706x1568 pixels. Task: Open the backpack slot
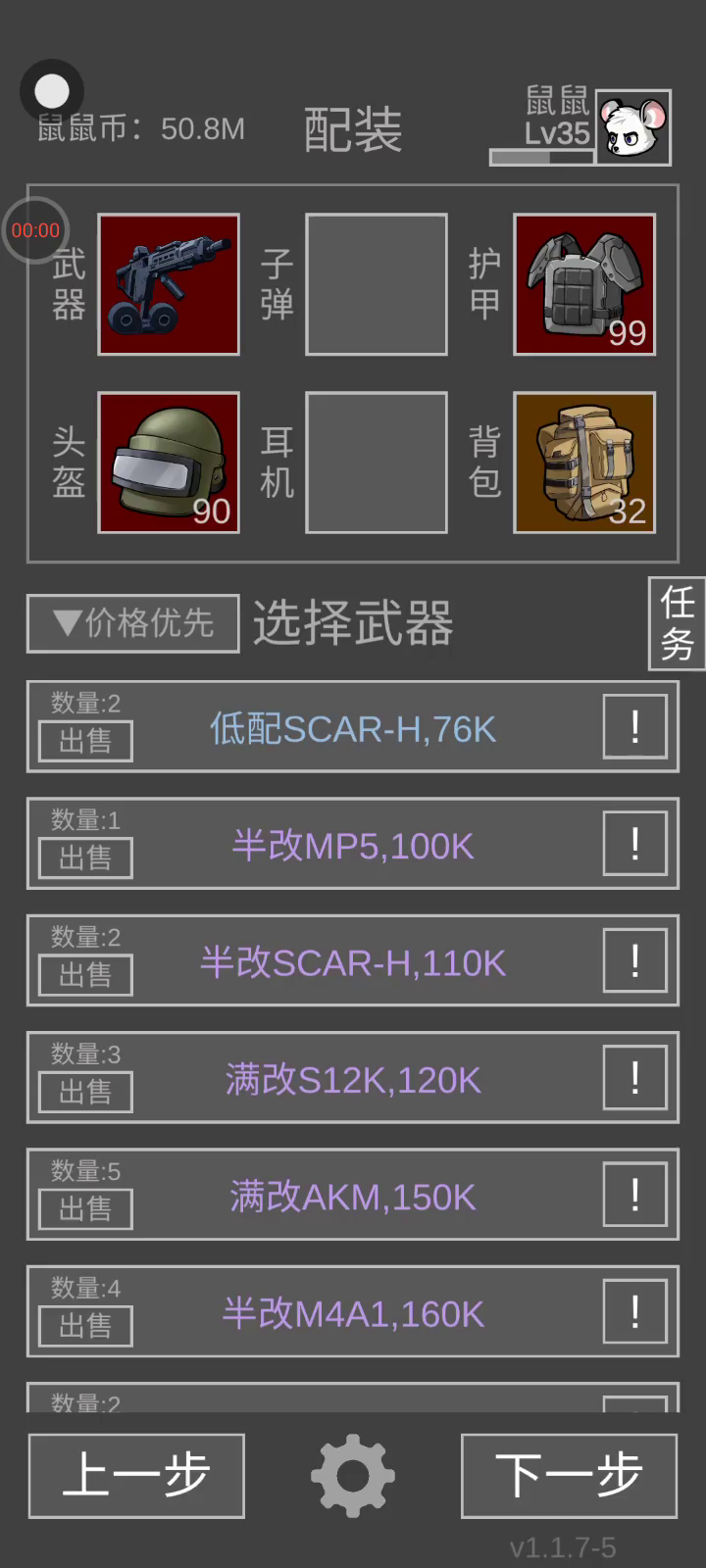[x=584, y=463]
